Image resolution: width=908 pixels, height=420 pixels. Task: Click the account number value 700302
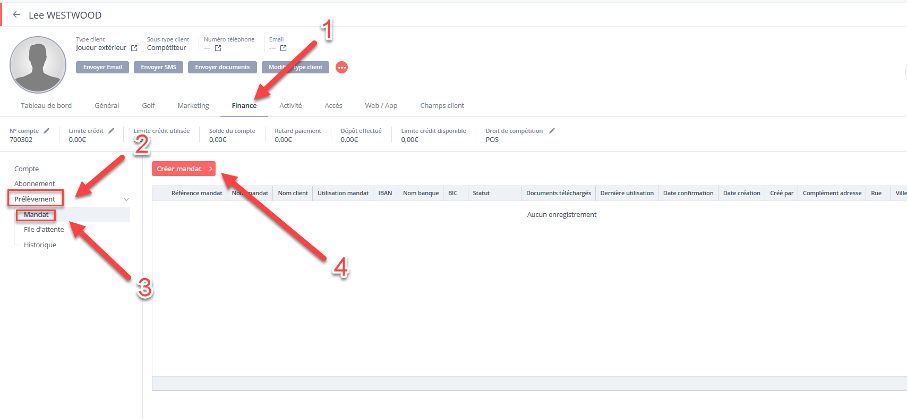point(21,140)
